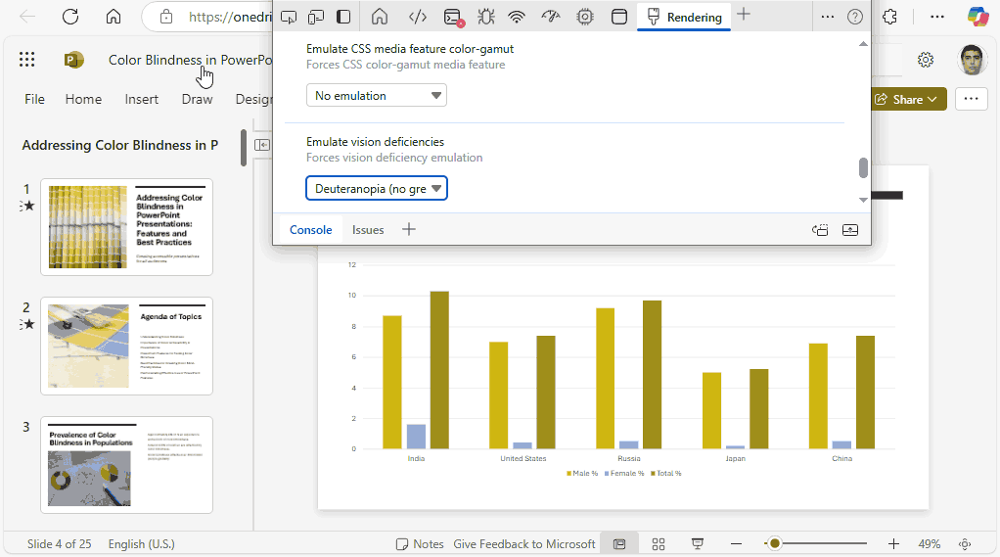The image size is (1000, 557).
Task: Toggle the Notes pane
Action: (x=420, y=544)
